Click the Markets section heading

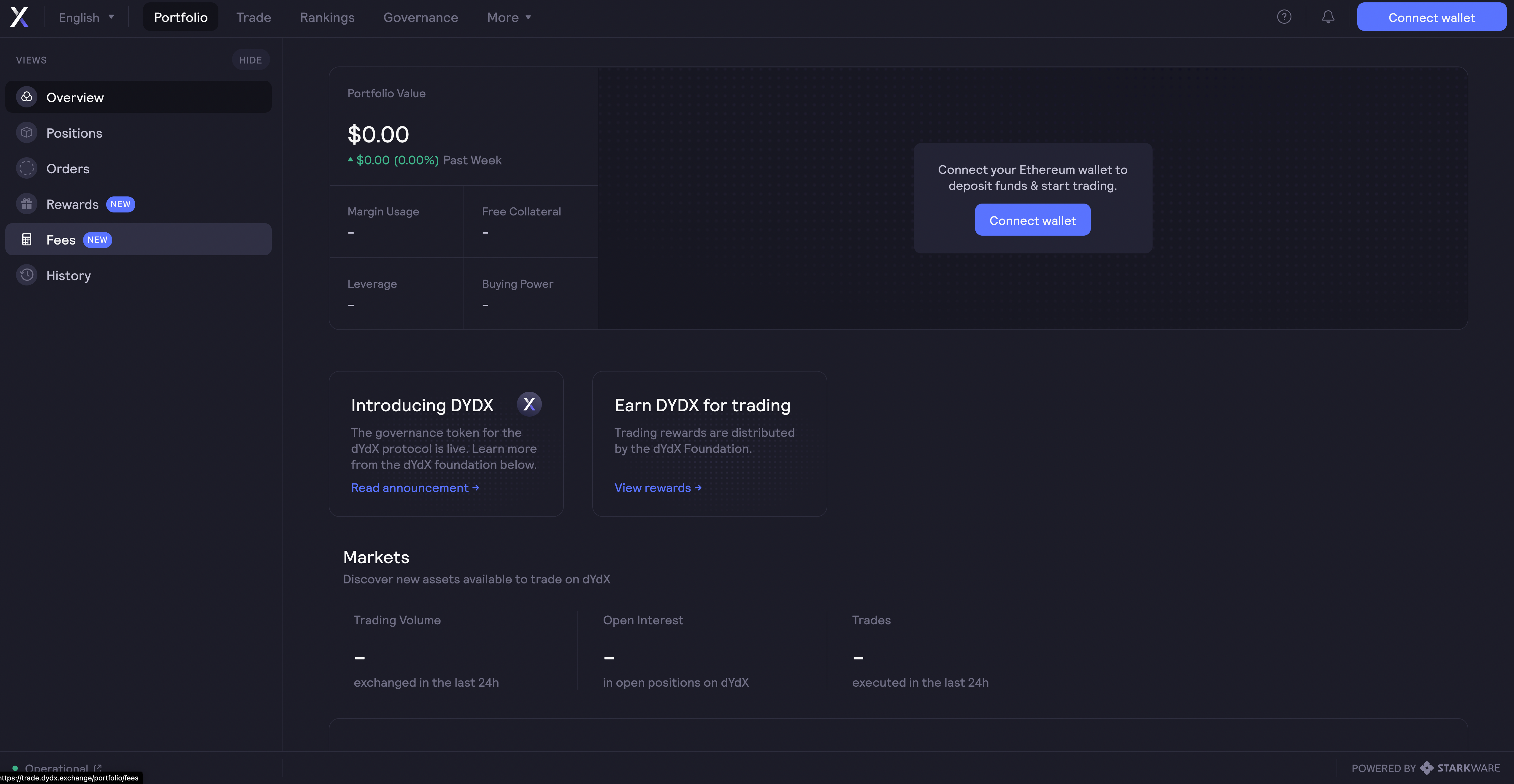click(x=376, y=557)
